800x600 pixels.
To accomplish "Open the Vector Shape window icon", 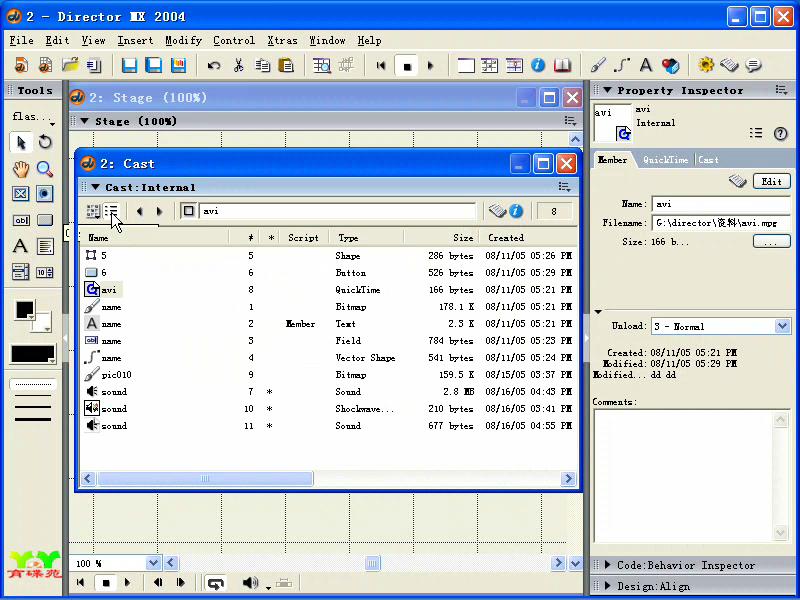I will [x=622, y=65].
